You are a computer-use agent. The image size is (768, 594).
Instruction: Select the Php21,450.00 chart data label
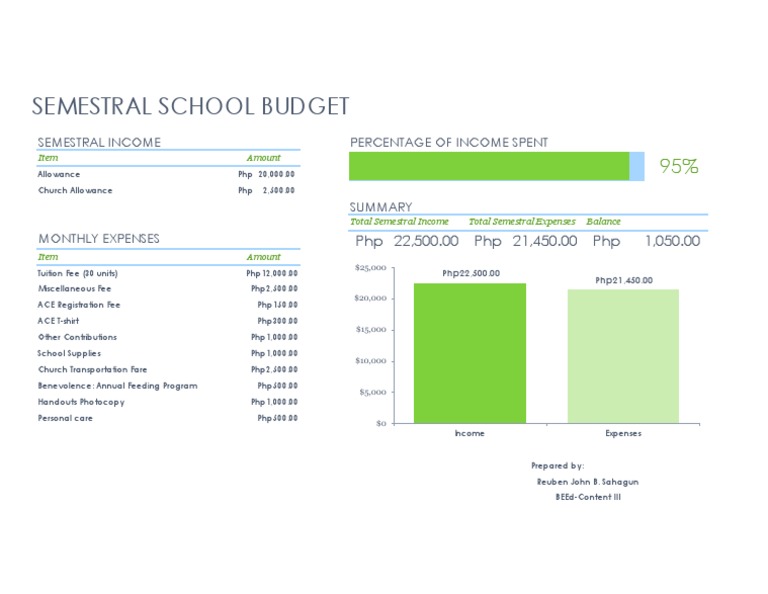pyautogui.click(x=624, y=280)
